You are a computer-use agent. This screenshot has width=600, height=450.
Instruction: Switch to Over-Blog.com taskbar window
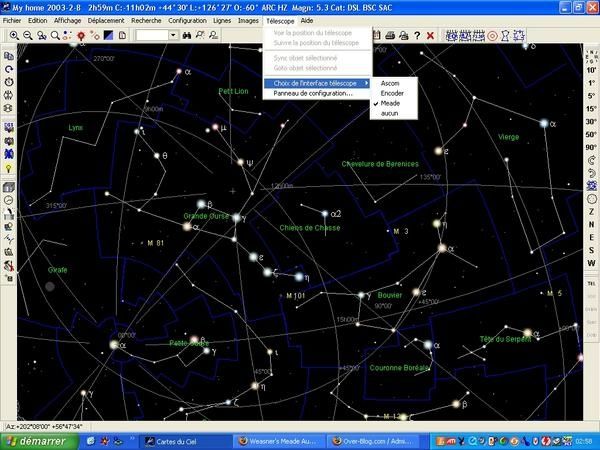pos(372,442)
